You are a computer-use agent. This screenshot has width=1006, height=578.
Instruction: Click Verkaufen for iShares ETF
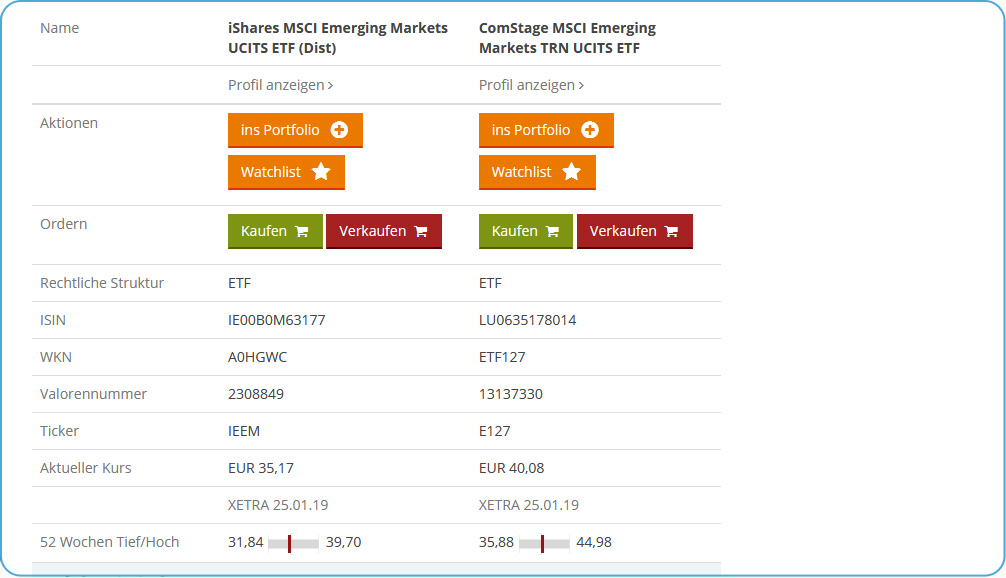(x=384, y=231)
